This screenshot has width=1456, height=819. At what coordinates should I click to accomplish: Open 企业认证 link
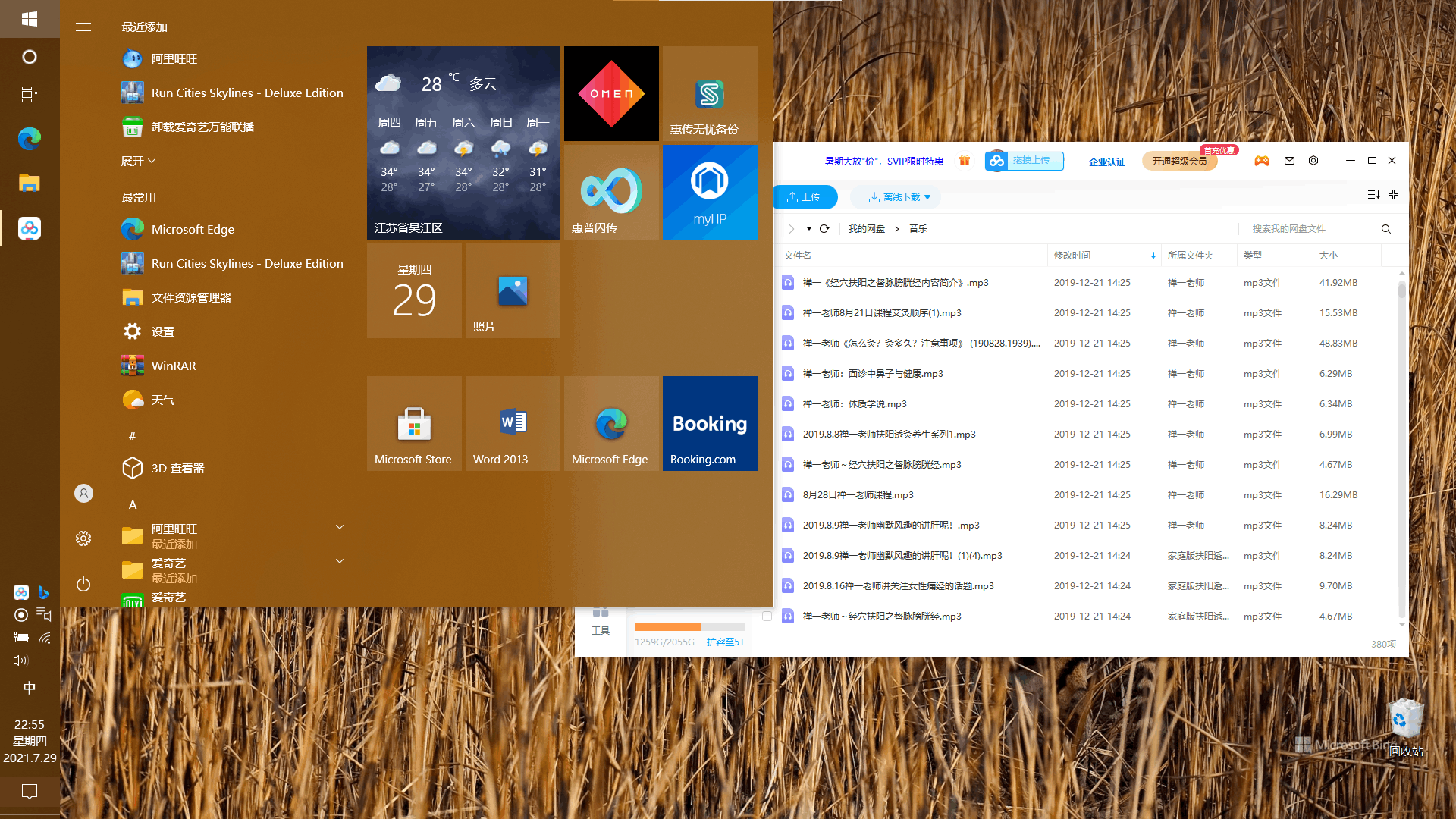click(1107, 162)
